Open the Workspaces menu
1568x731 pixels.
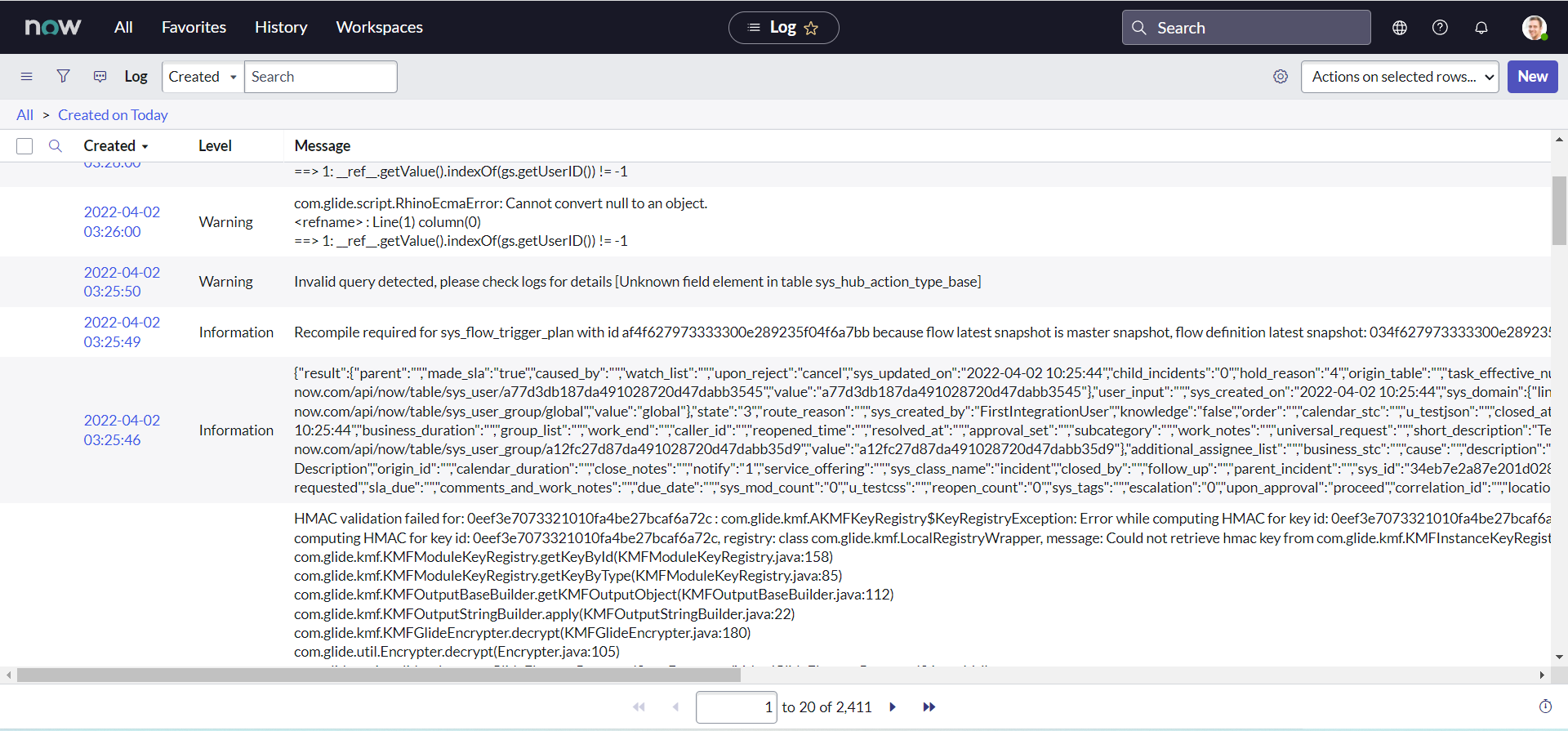pyautogui.click(x=380, y=27)
